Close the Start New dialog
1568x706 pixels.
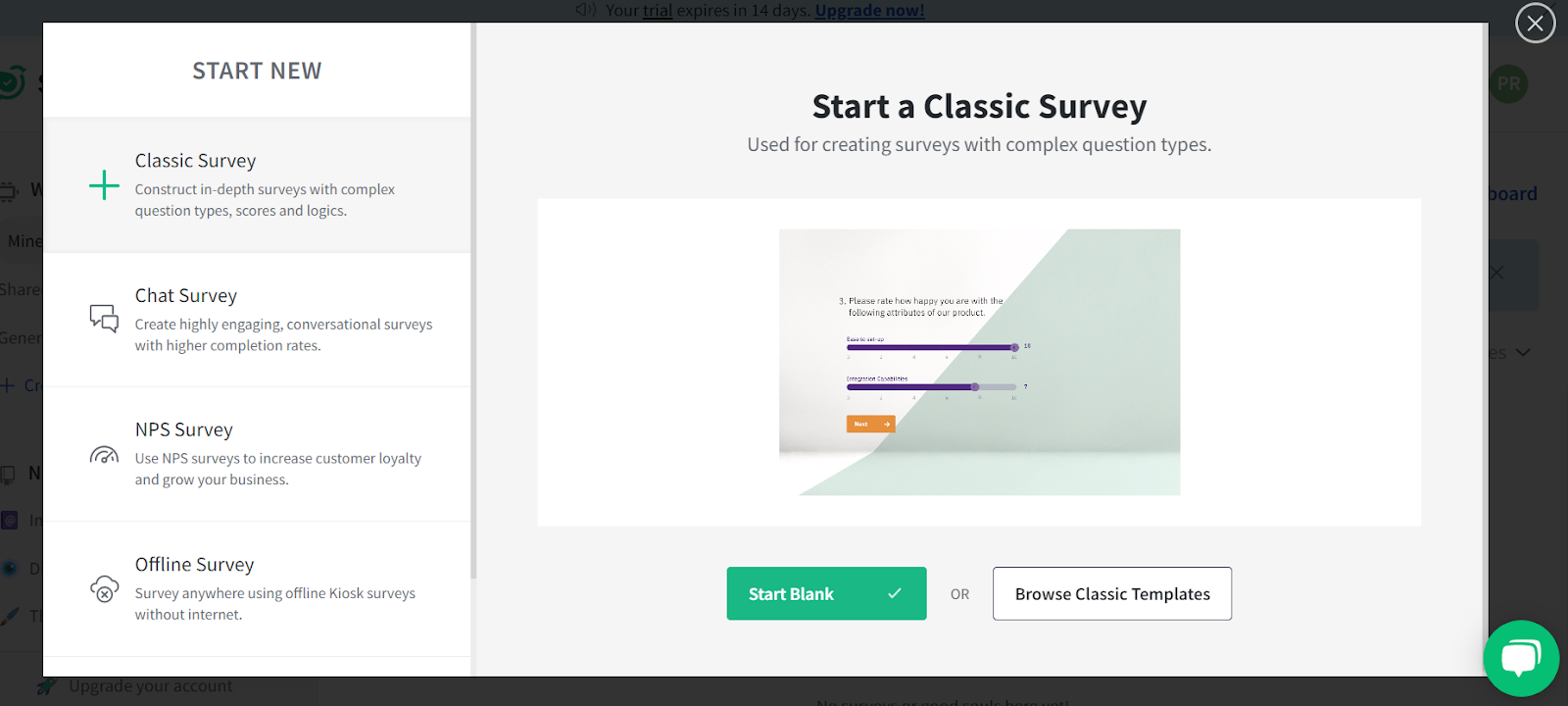point(1535,23)
